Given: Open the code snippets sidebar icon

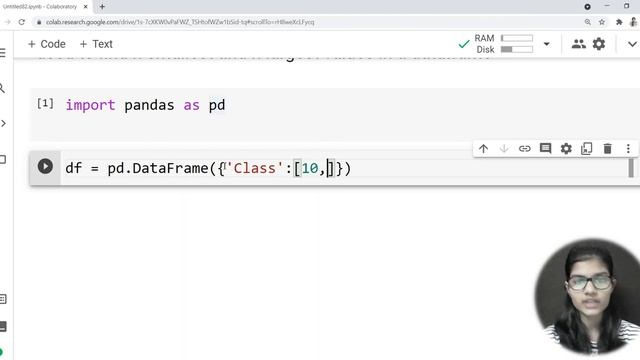Looking at the screenshot, I should click(x=3, y=123).
